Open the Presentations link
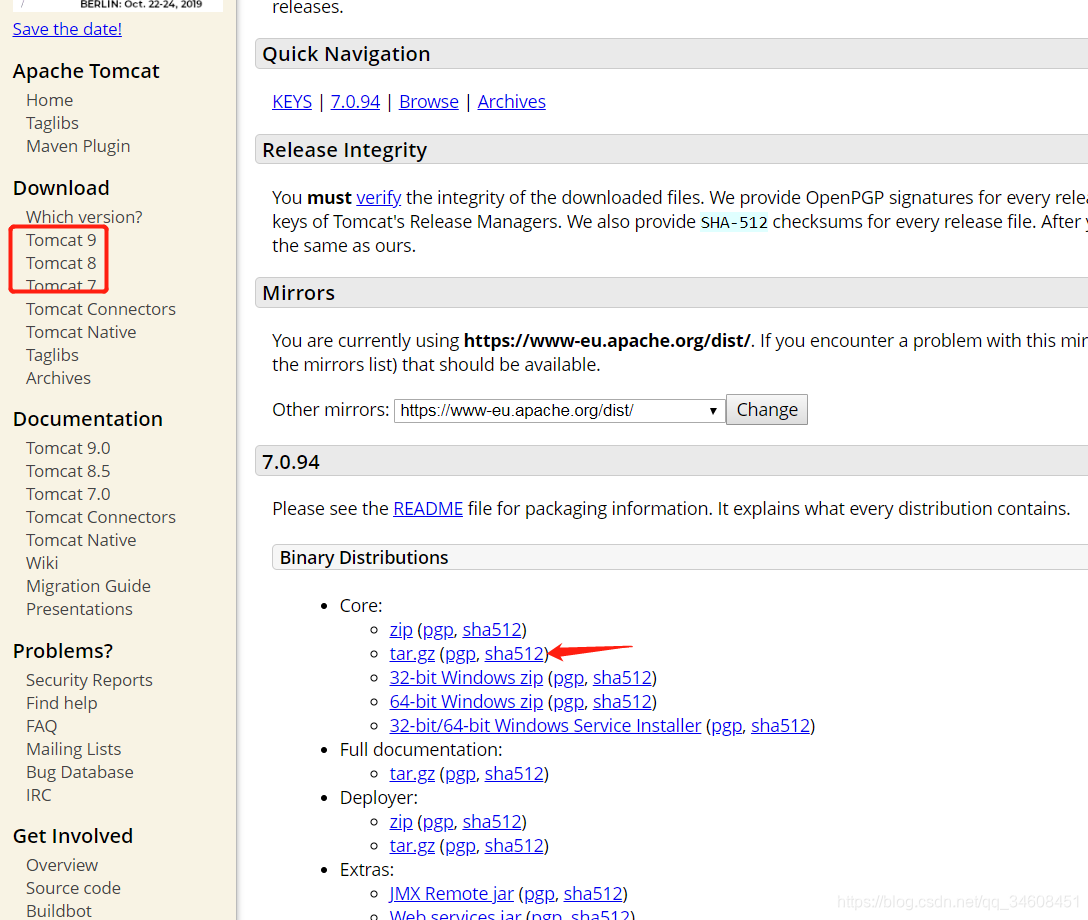This screenshot has width=1088, height=920. (x=79, y=608)
